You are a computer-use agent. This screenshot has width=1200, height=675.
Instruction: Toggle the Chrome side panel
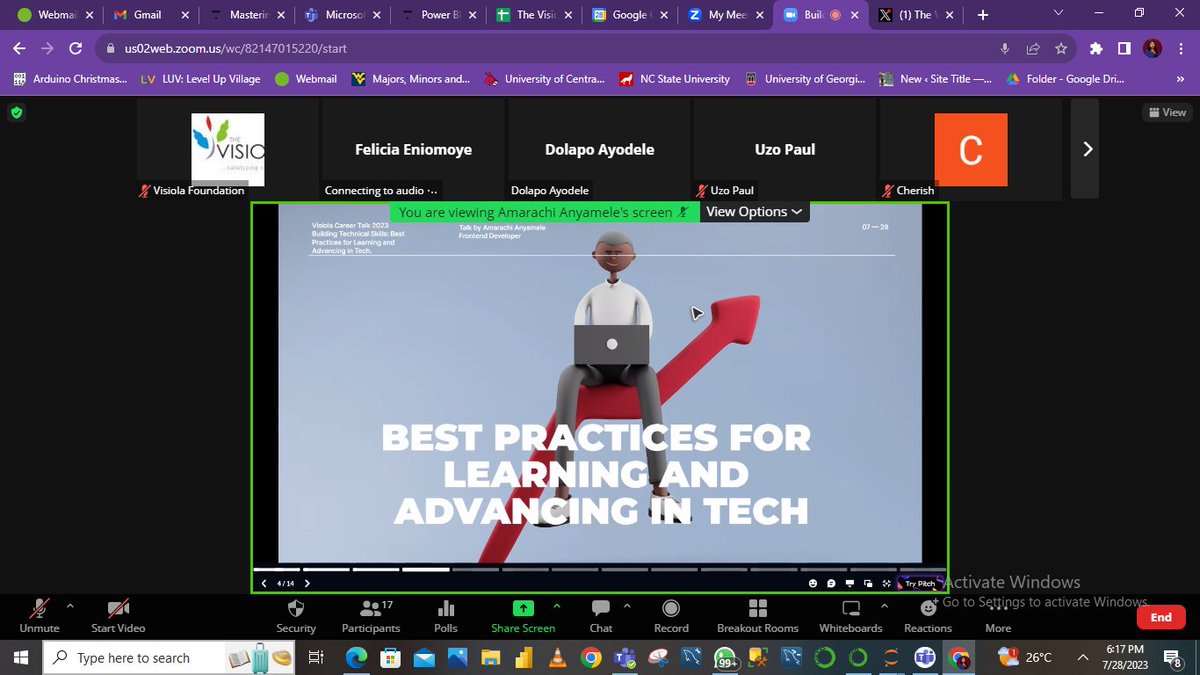coord(1124,48)
